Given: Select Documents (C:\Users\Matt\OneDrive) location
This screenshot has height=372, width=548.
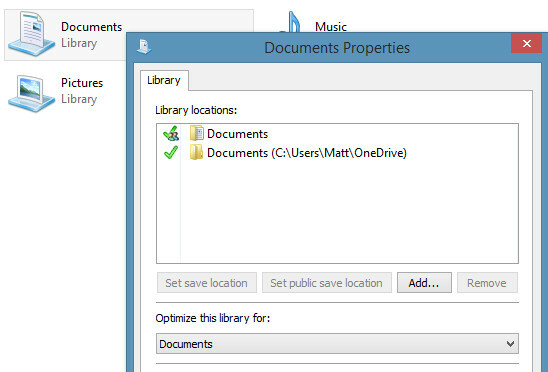Looking at the screenshot, I should [x=337, y=153].
